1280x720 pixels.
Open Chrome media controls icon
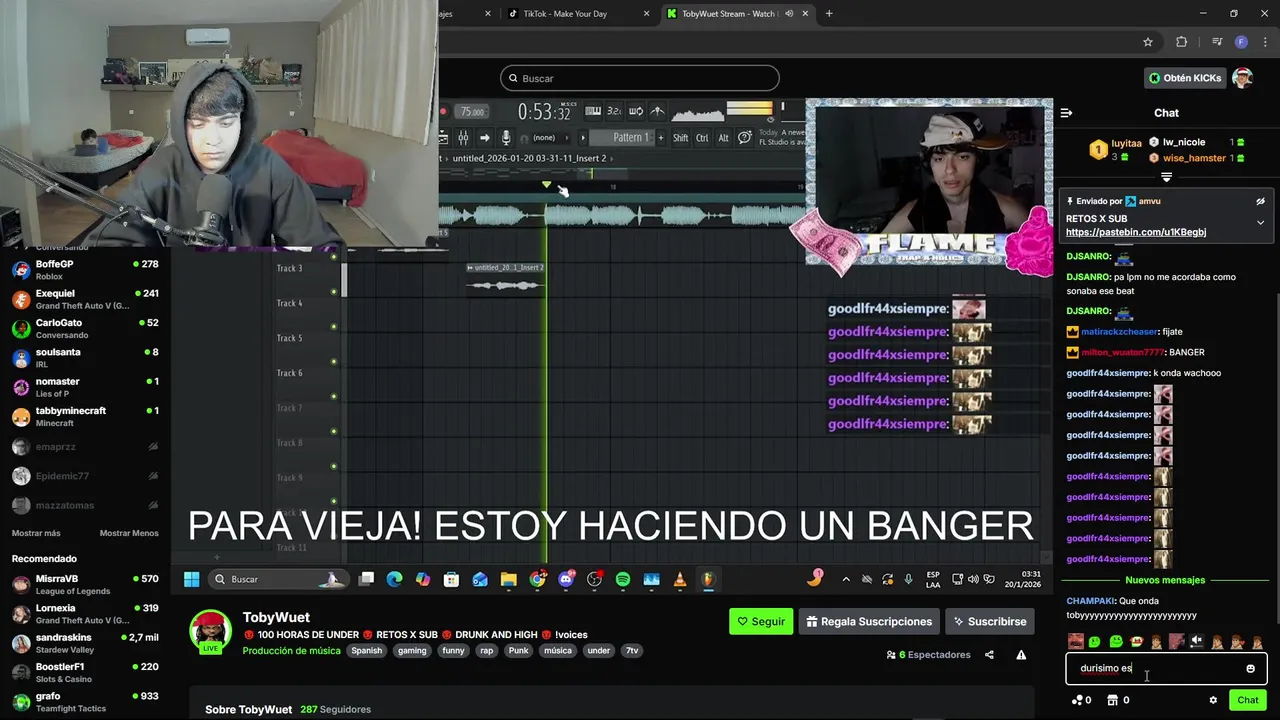tap(1217, 42)
